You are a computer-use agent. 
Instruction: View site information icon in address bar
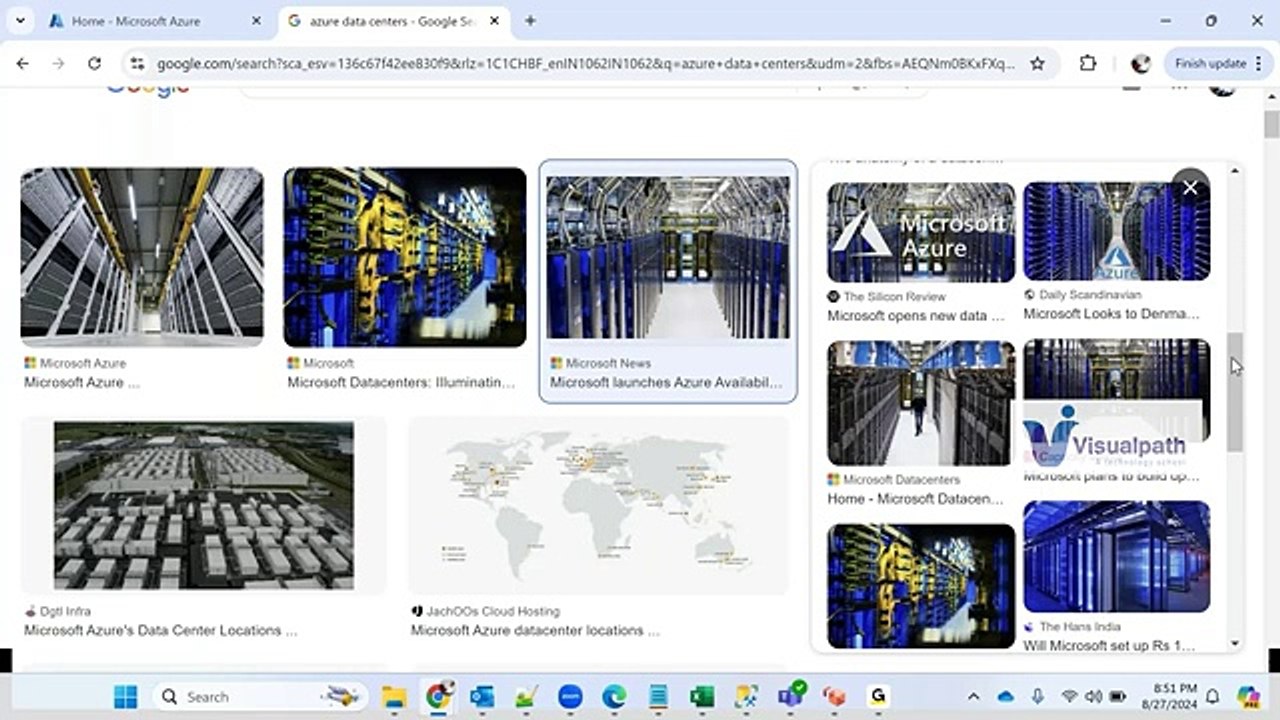tap(138, 63)
